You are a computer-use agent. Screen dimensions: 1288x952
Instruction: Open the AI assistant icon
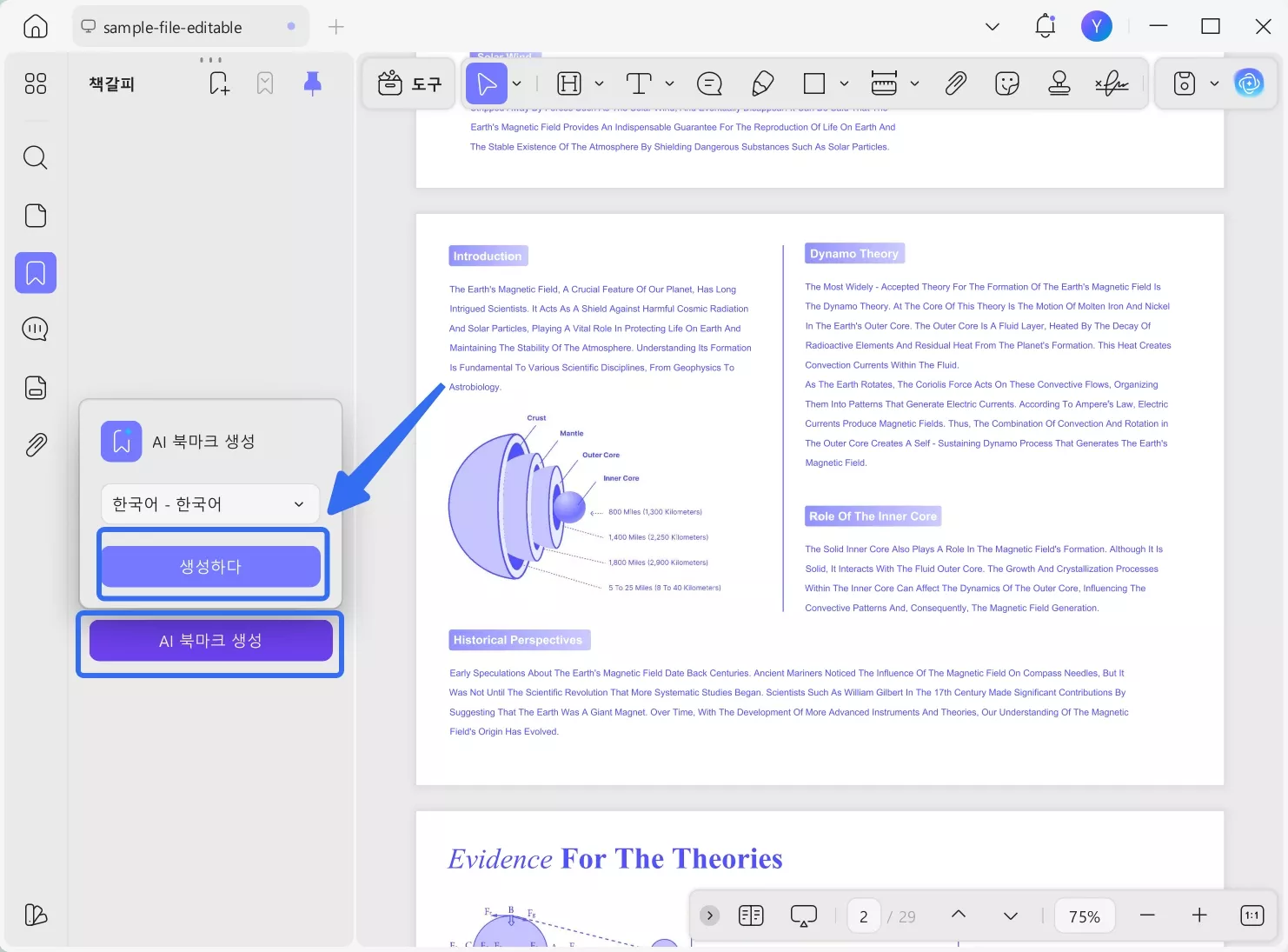pos(1250,83)
